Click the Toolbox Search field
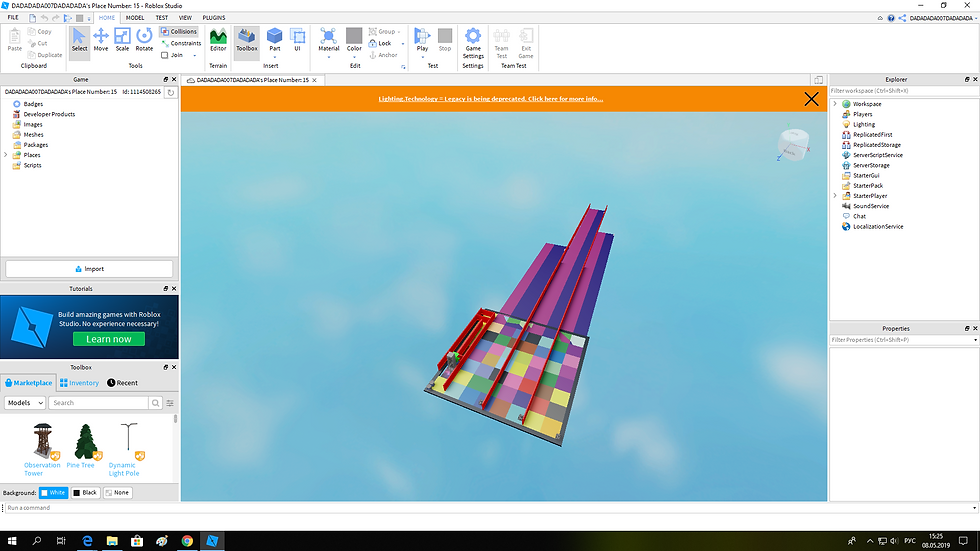Screen dimensions: 980x551 [99, 403]
